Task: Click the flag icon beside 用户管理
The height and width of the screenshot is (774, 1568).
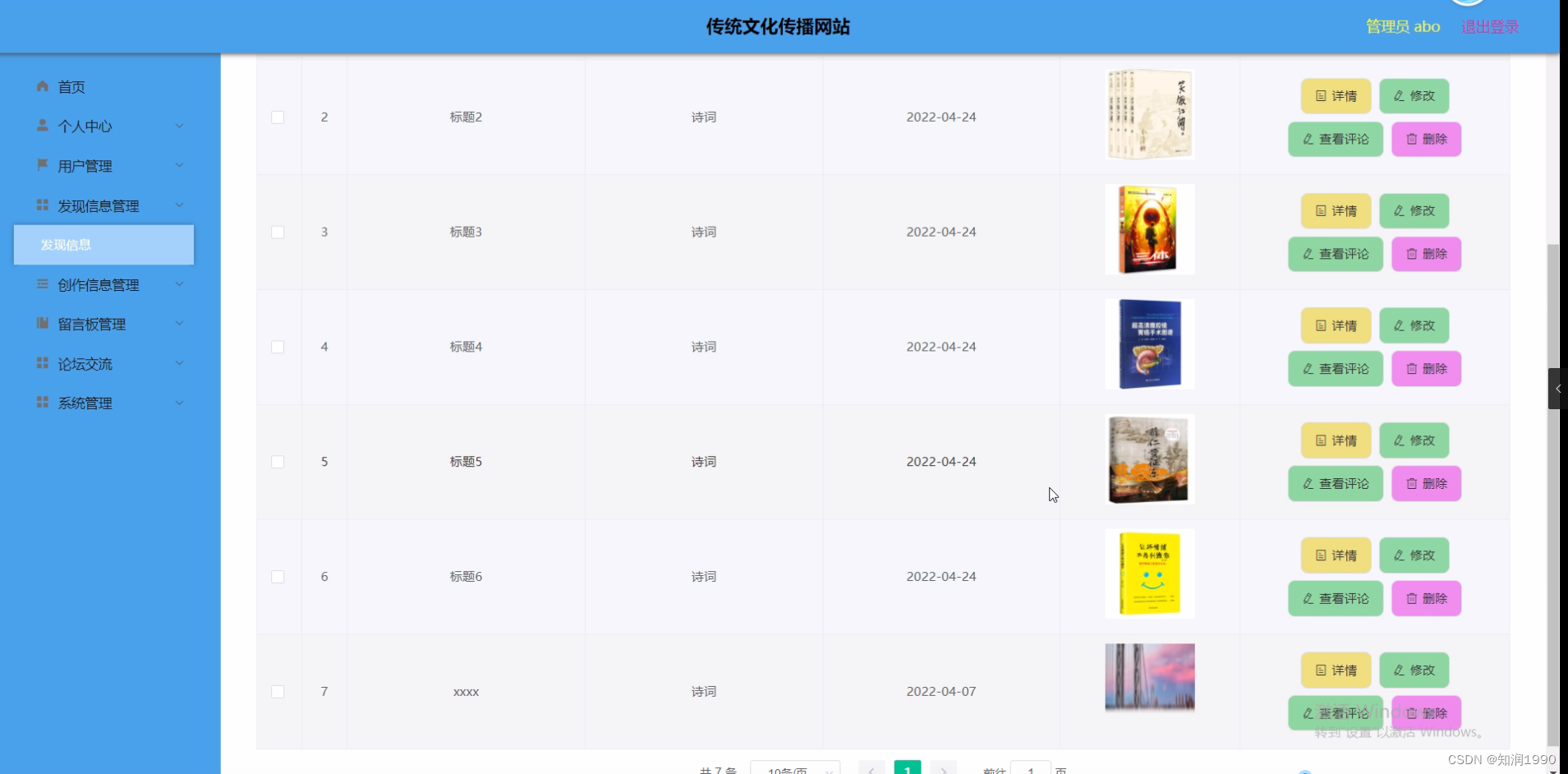Action: click(42, 165)
